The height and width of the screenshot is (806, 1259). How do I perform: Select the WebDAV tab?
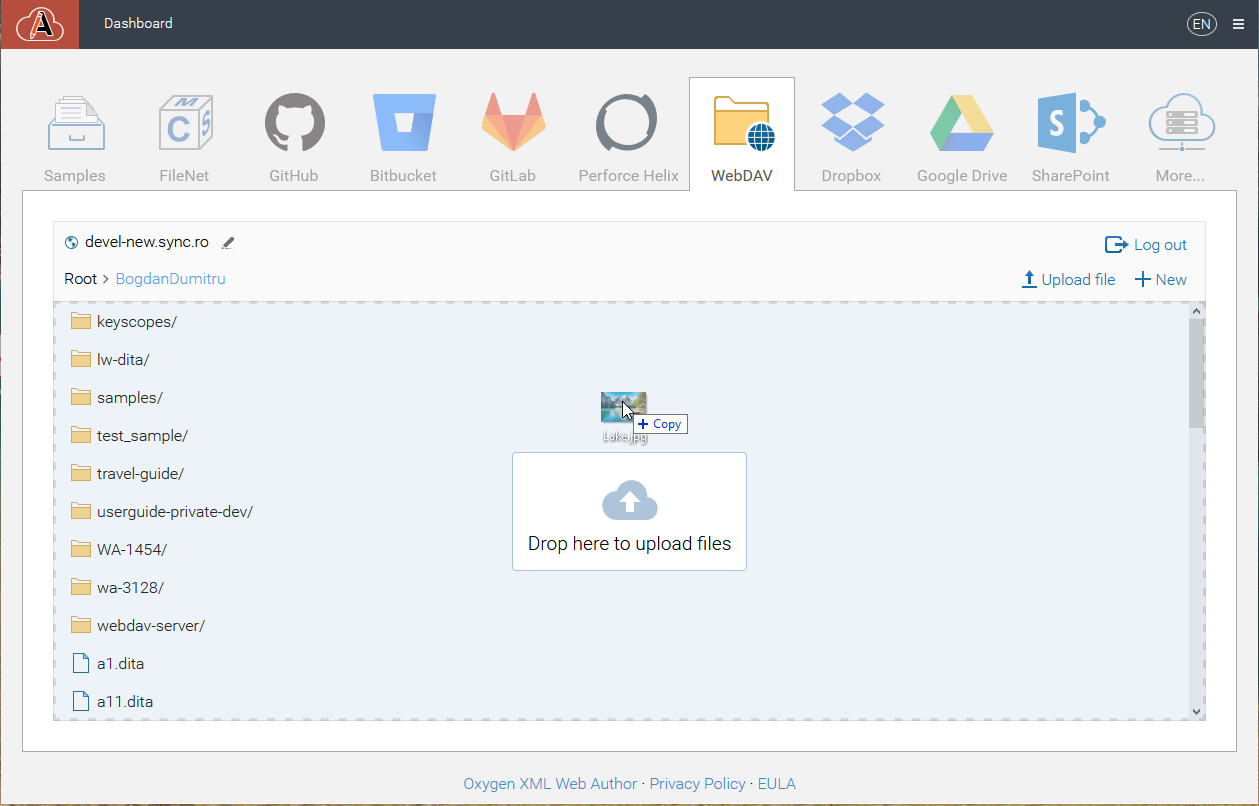click(742, 135)
